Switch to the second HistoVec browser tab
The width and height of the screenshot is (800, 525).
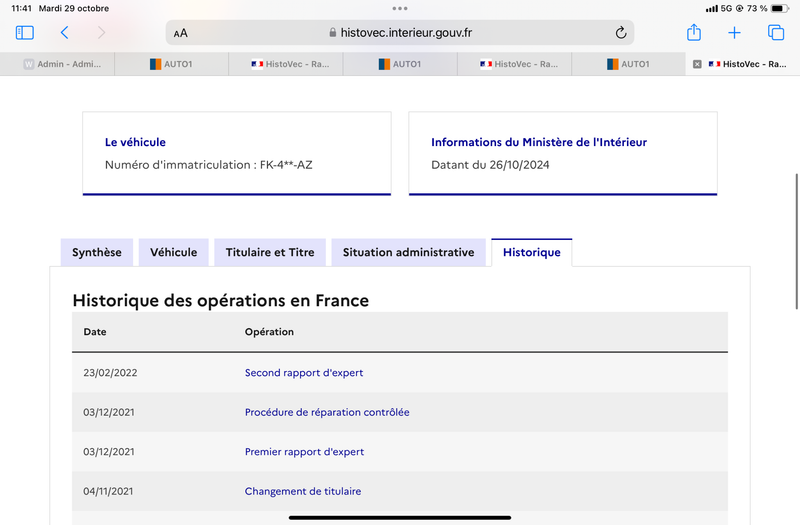[x=514, y=64]
